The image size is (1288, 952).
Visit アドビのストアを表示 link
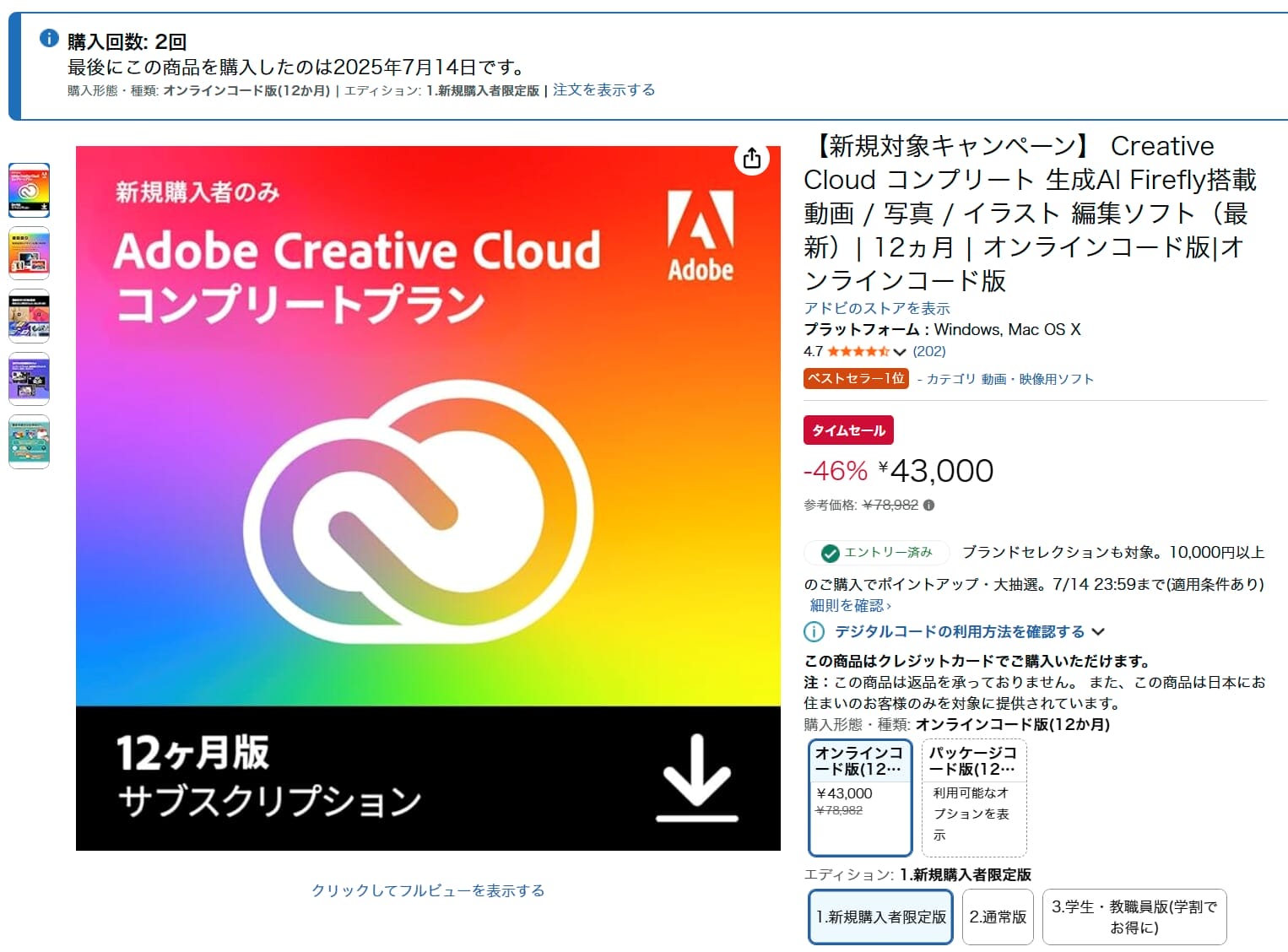(877, 308)
